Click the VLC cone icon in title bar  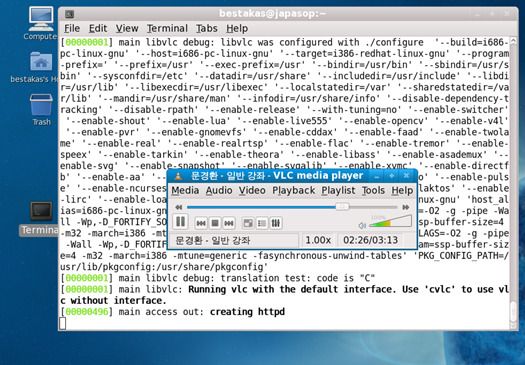point(178,175)
